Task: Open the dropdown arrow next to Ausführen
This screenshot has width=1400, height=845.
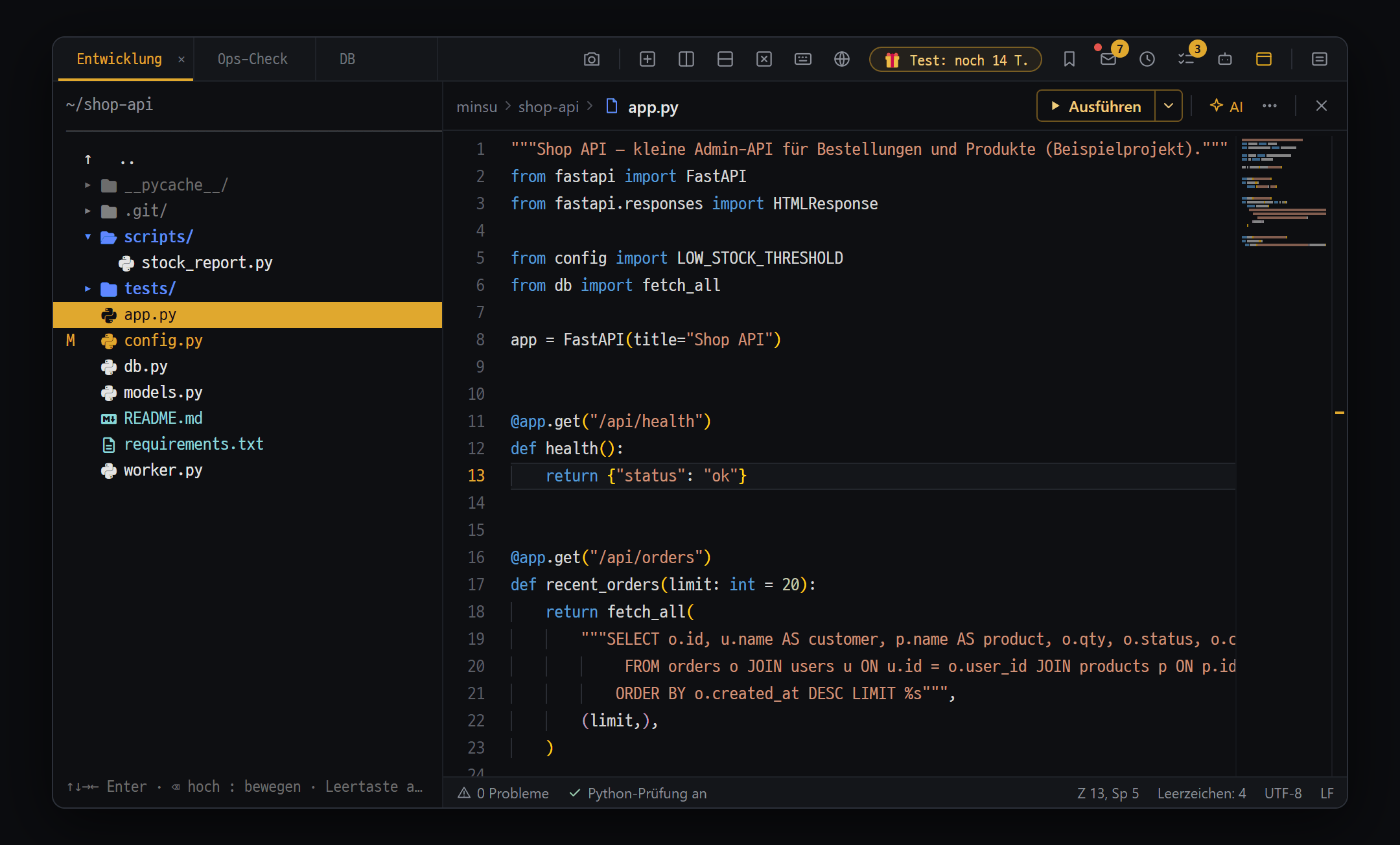Action: 1168,106
